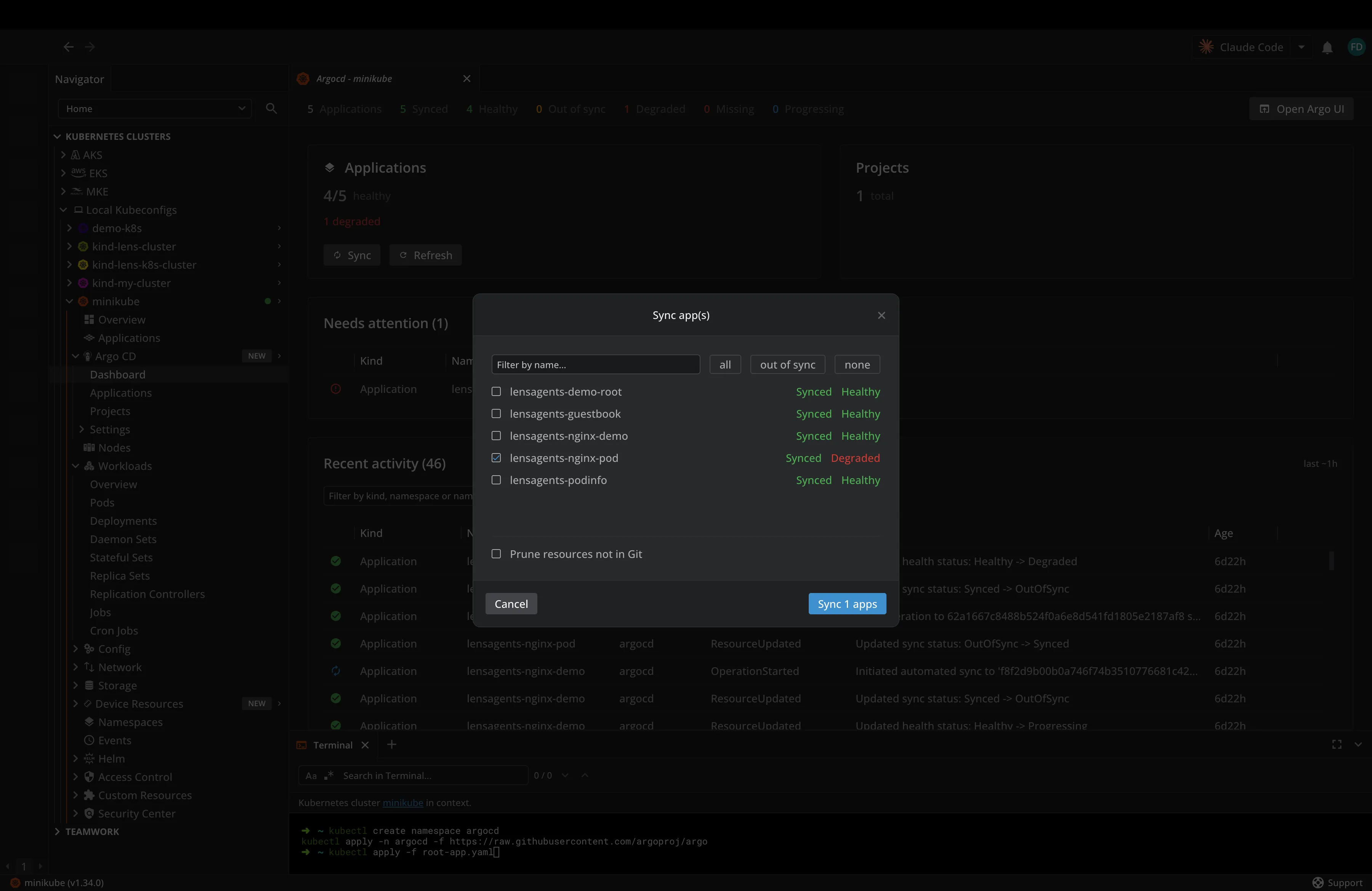This screenshot has width=1372, height=891.
Task: Check the lensagents-podinfo checkbox
Action: [496, 479]
